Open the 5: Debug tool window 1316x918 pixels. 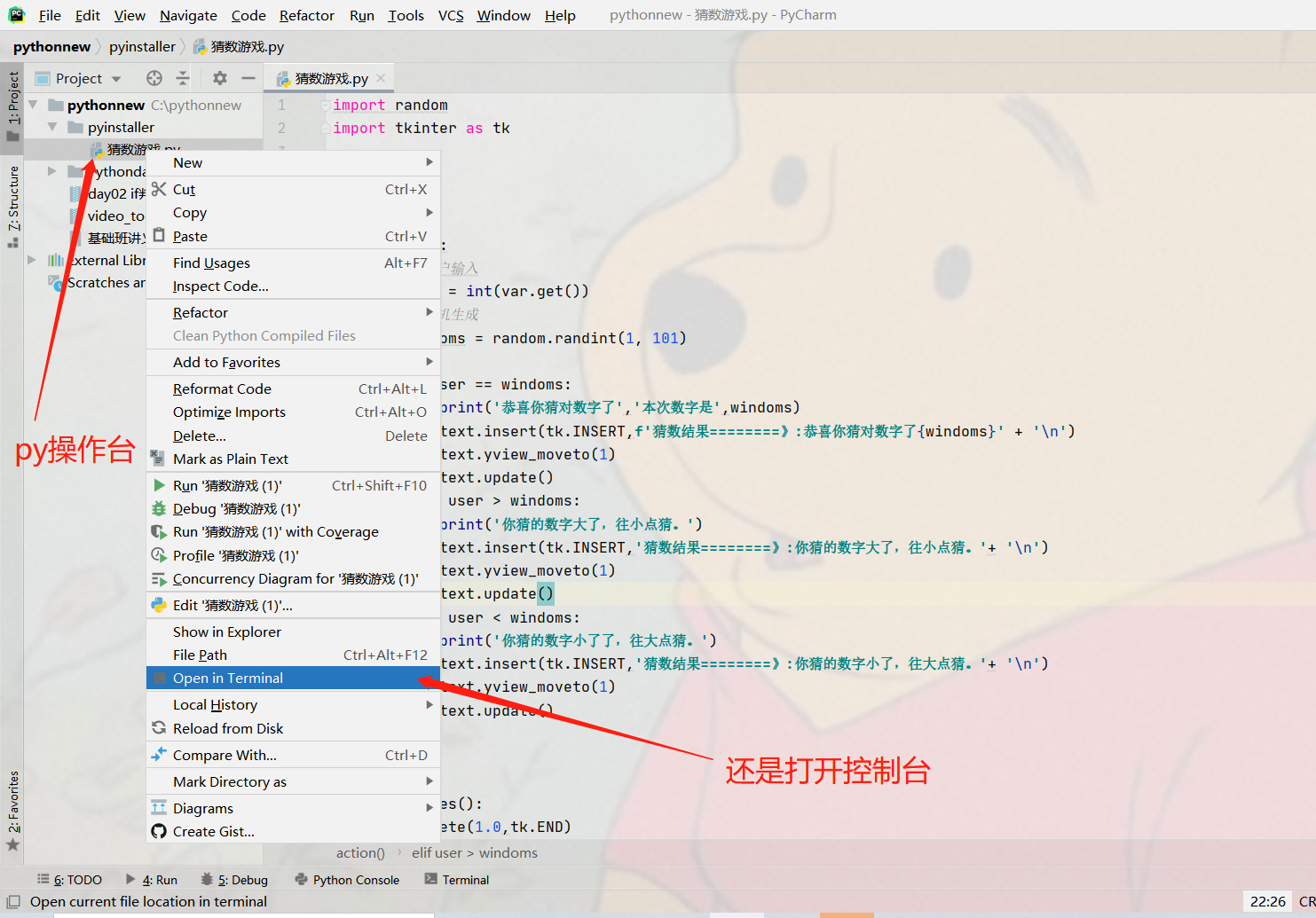[234, 880]
